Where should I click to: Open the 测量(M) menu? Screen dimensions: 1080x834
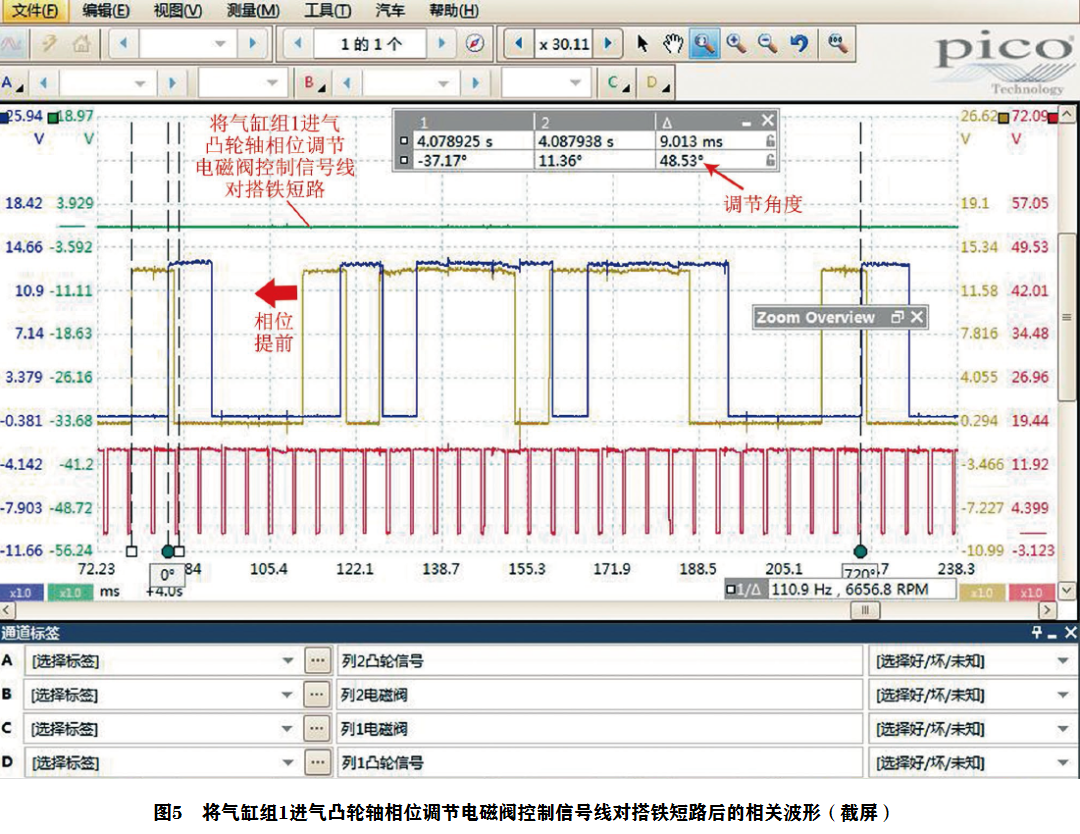click(x=253, y=10)
